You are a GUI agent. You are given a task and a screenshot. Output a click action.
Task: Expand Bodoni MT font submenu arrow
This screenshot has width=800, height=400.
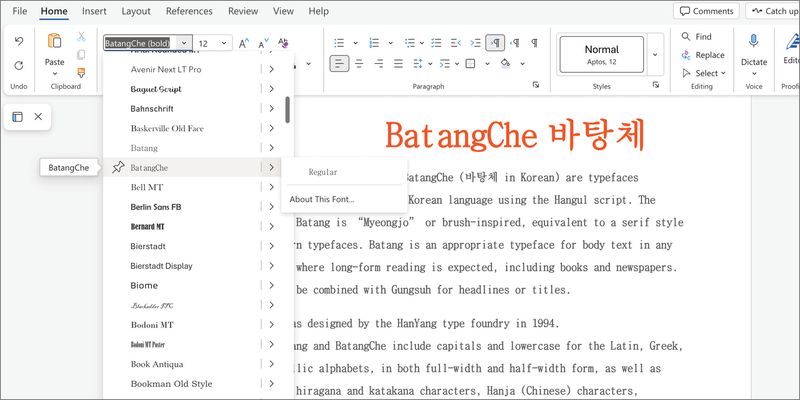coord(271,325)
